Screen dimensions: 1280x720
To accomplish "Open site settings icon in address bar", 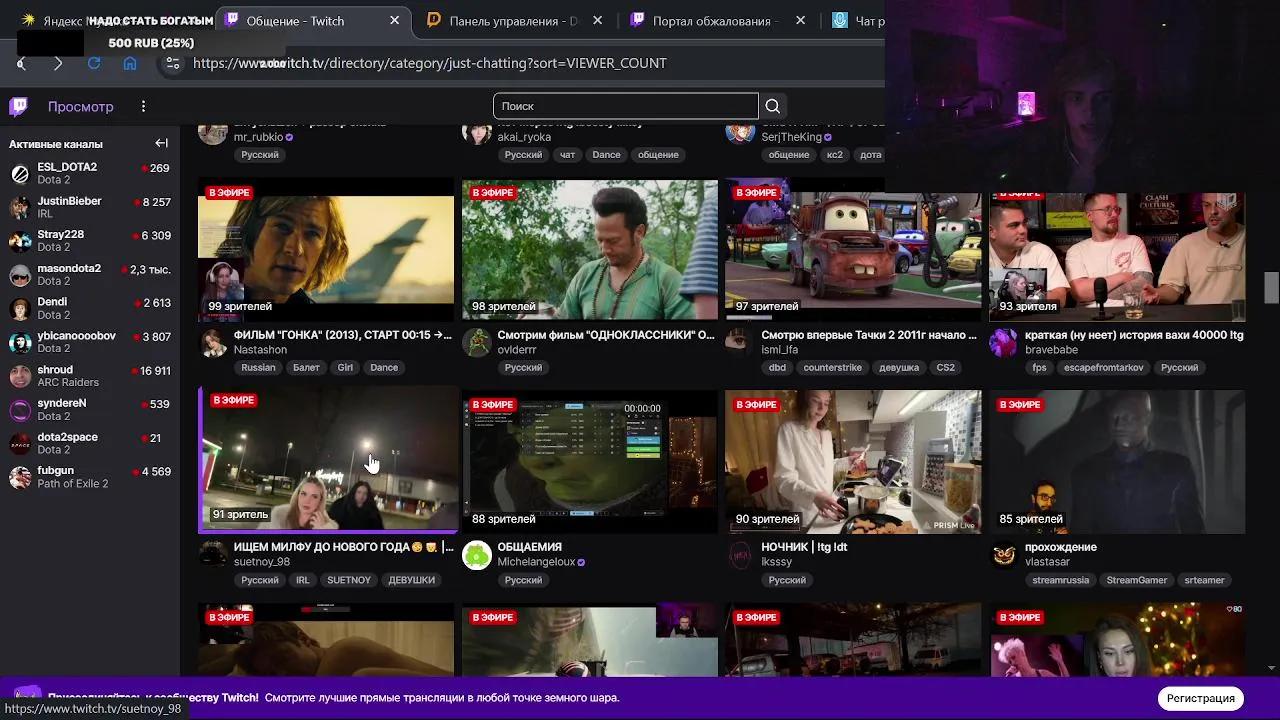I will coord(173,63).
